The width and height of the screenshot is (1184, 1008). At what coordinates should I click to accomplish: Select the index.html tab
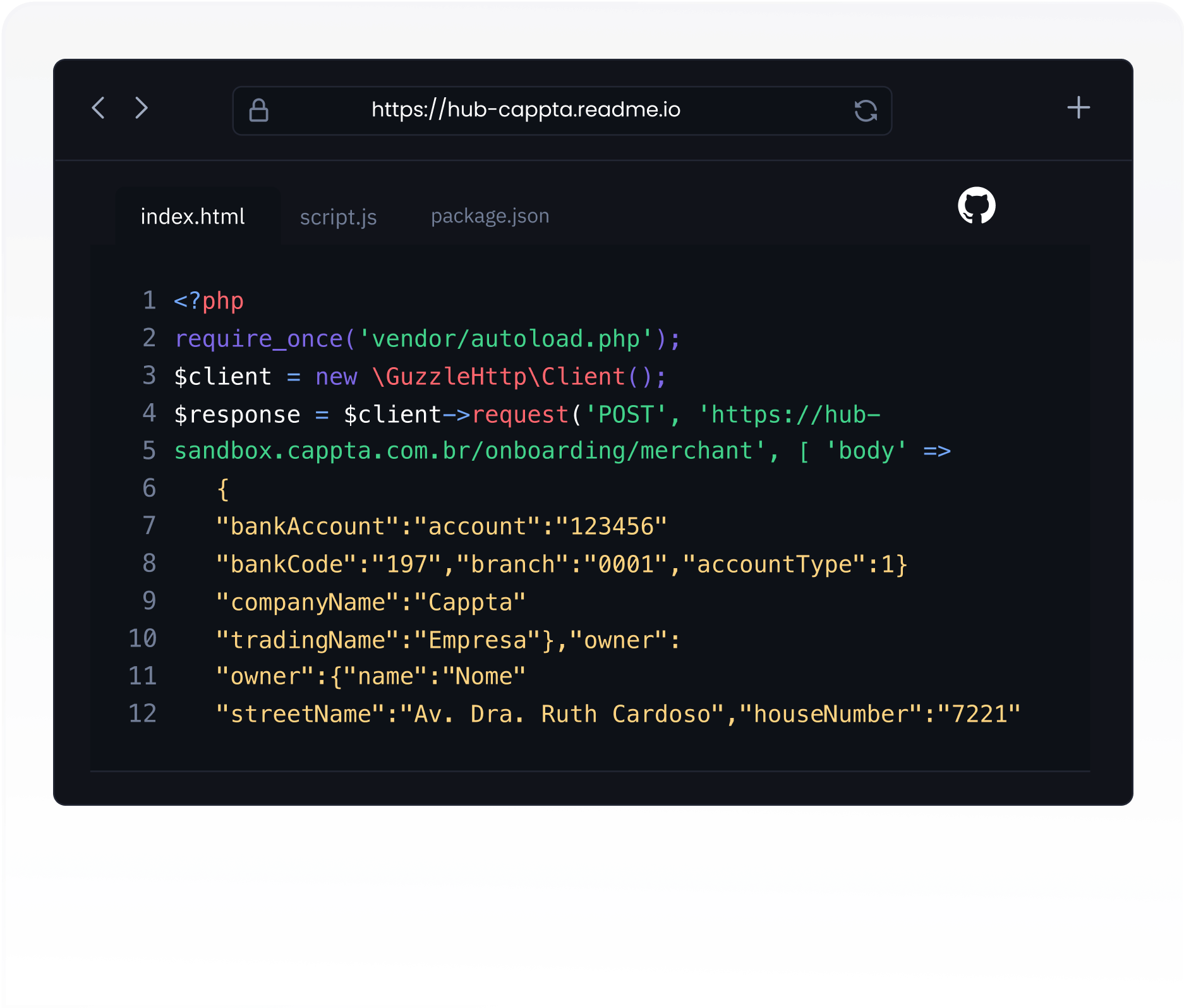[x=193, y=217]
